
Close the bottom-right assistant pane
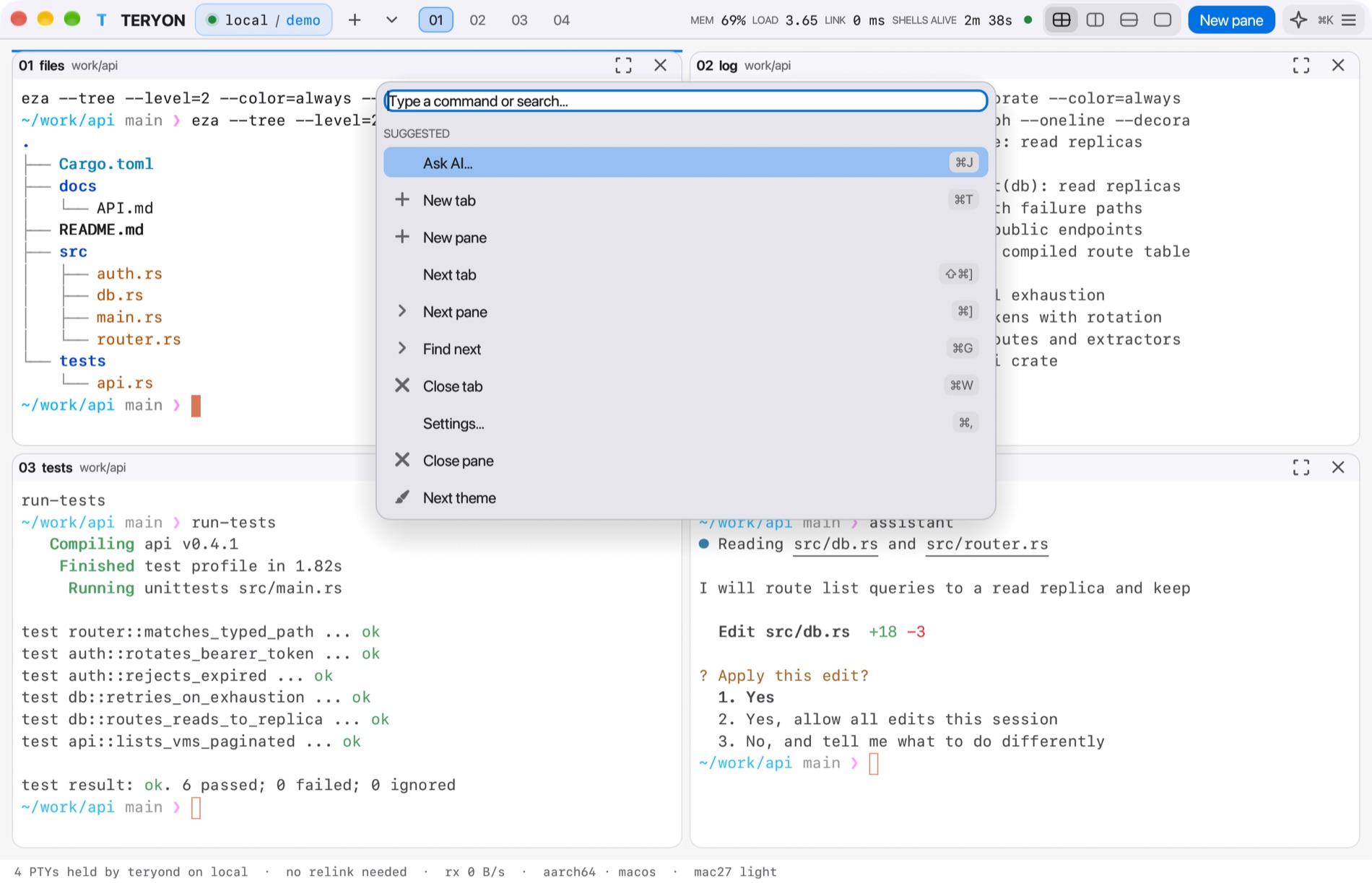point(1338,468)
